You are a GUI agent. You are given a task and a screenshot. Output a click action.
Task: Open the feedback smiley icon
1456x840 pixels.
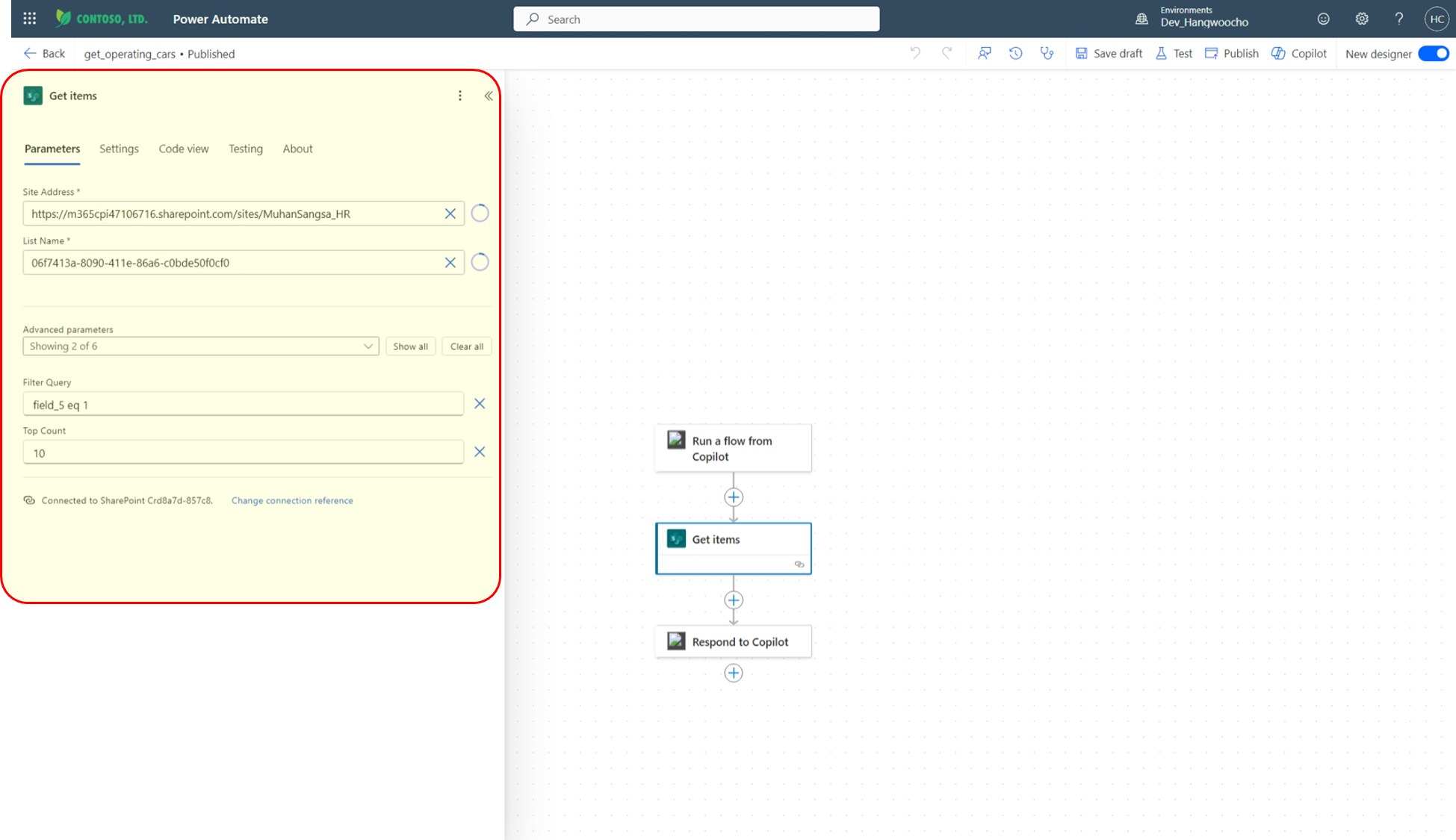(x=1323, y=19)
